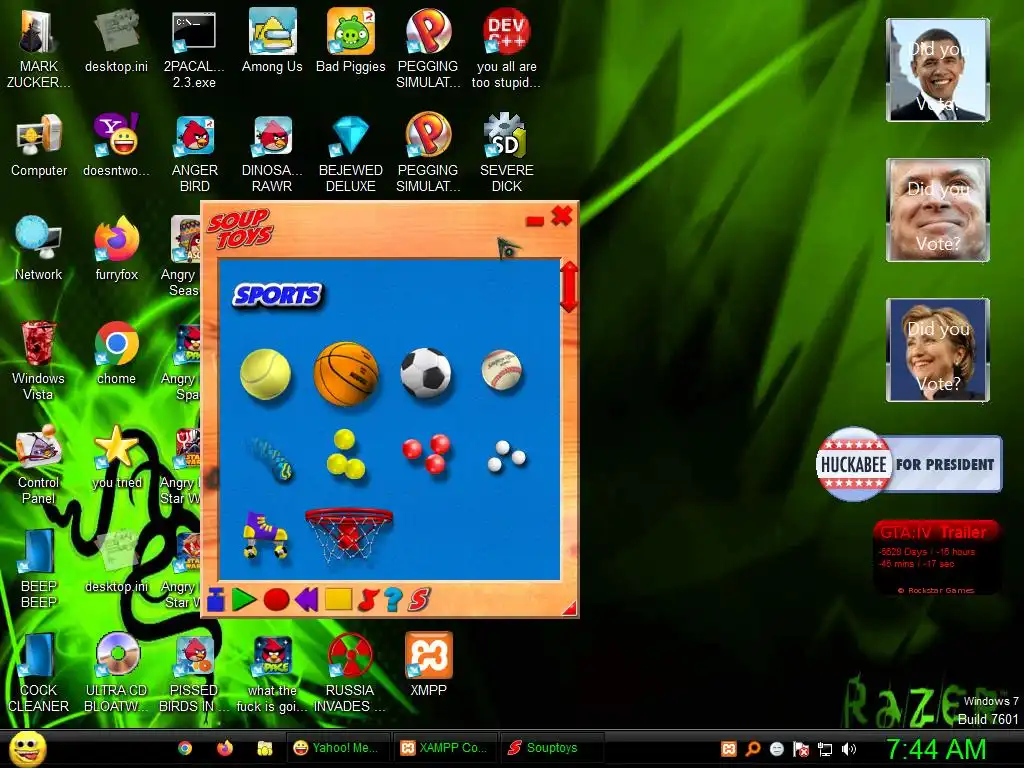Click the red resize corner of Soup Toys
This screenshot has height=768, width=1024.
[x=570, y=608]
